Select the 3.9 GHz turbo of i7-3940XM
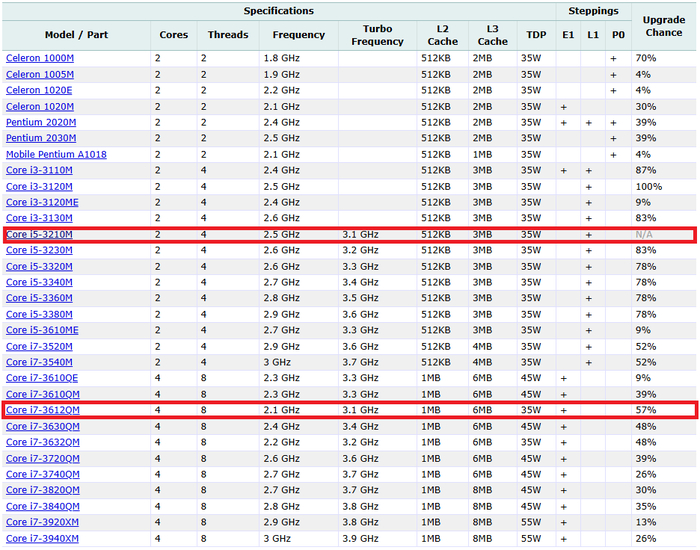Screen dimensions: 700x550 pyautogui.click(x=360, y=538)
